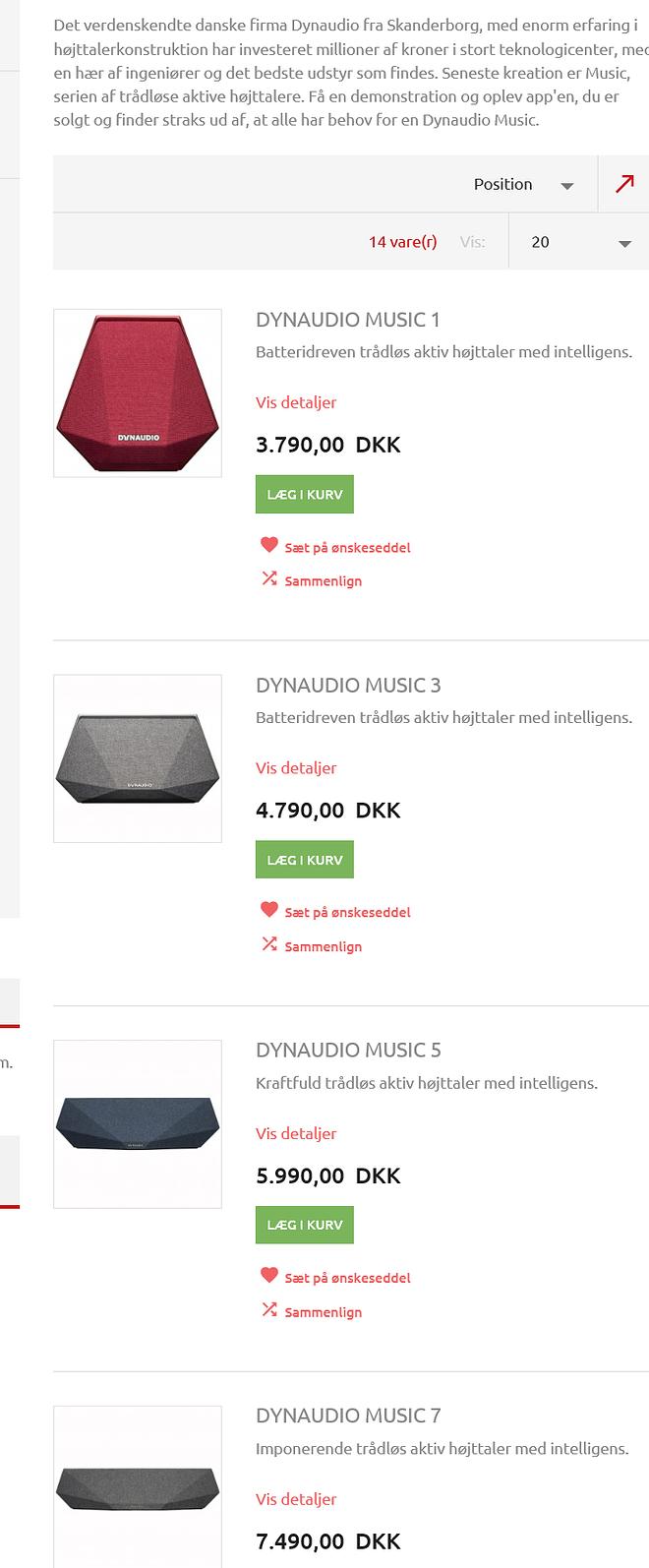Click the compare shuffle icon for Dynaudio Music 1
This screenshot has height=1568, width=649.
(269, 578)
